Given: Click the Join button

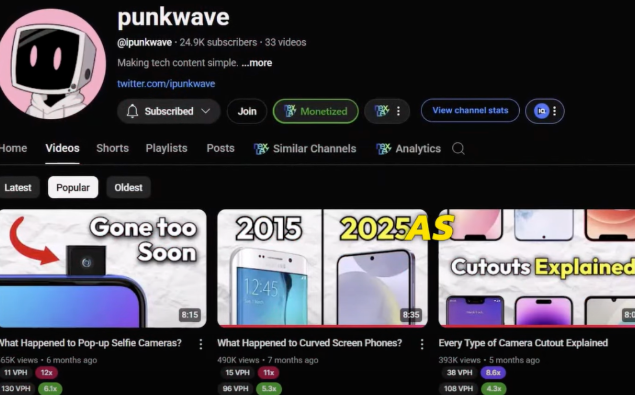Looking at the screenshot, I should tap(247, 111).
